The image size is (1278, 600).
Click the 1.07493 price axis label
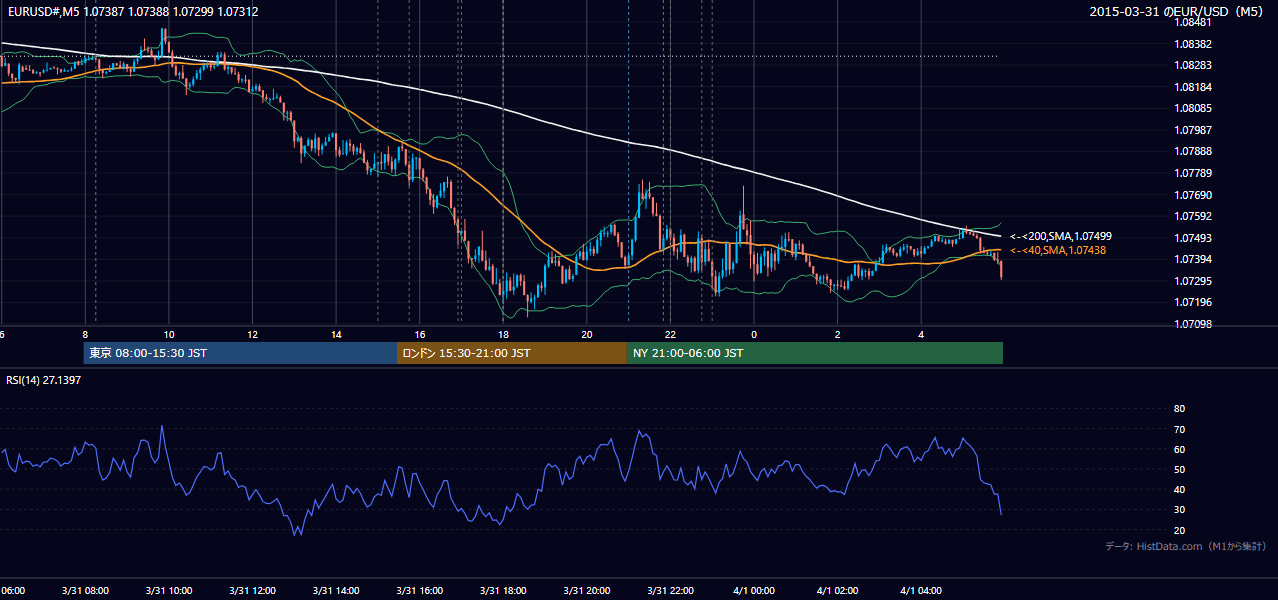coord(1194,238)
